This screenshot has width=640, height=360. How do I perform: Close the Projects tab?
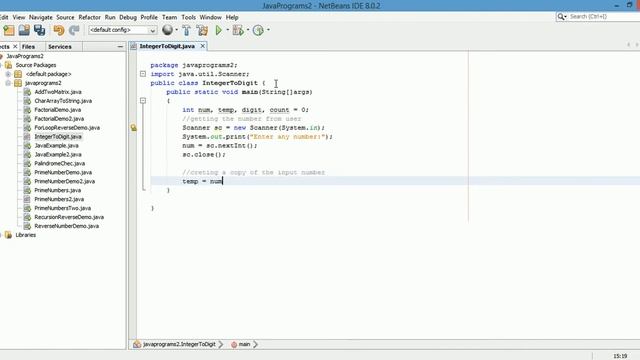coord(15,47)
